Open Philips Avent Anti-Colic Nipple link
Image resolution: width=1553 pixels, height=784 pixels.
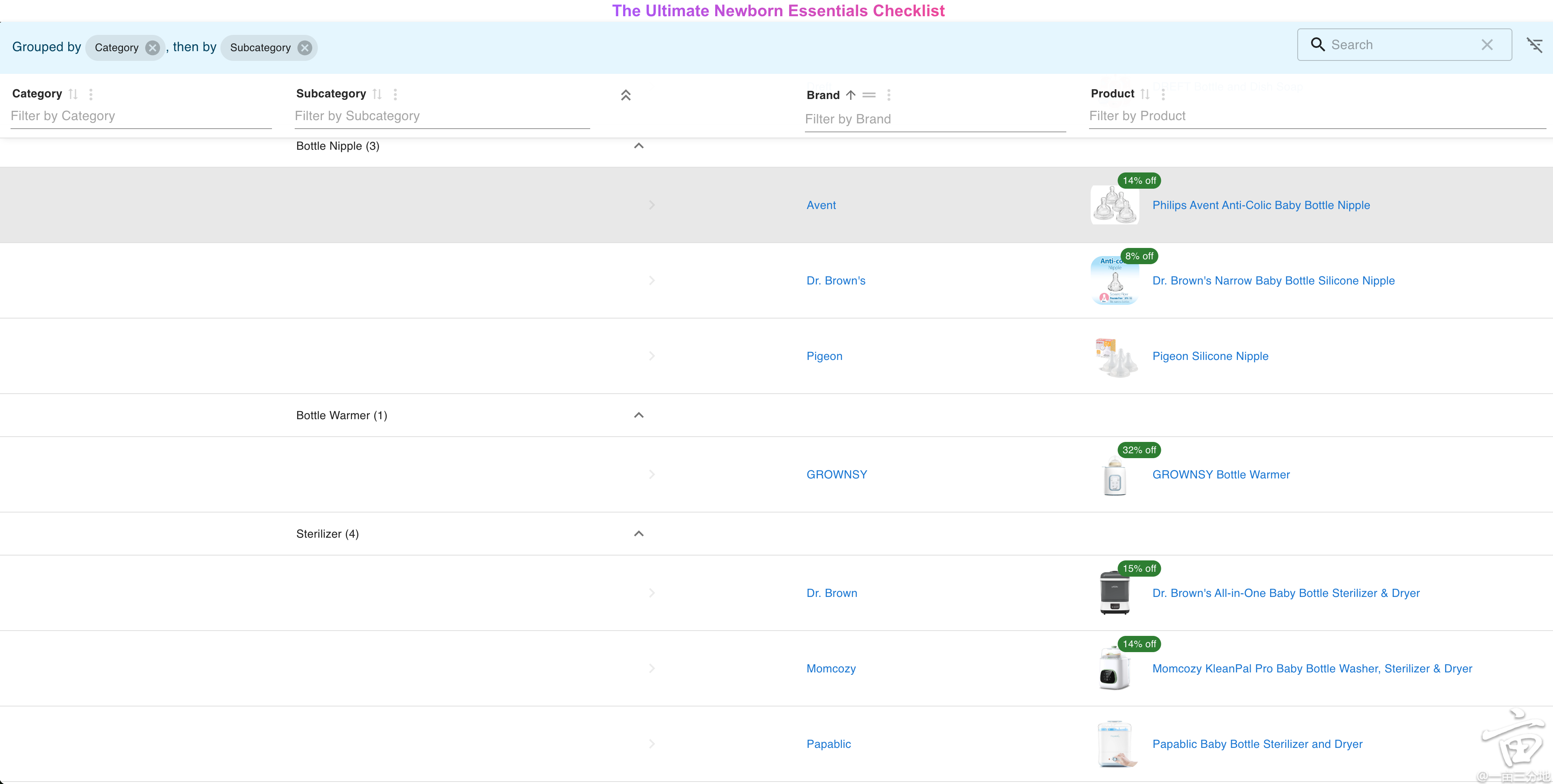[1261, 205]
